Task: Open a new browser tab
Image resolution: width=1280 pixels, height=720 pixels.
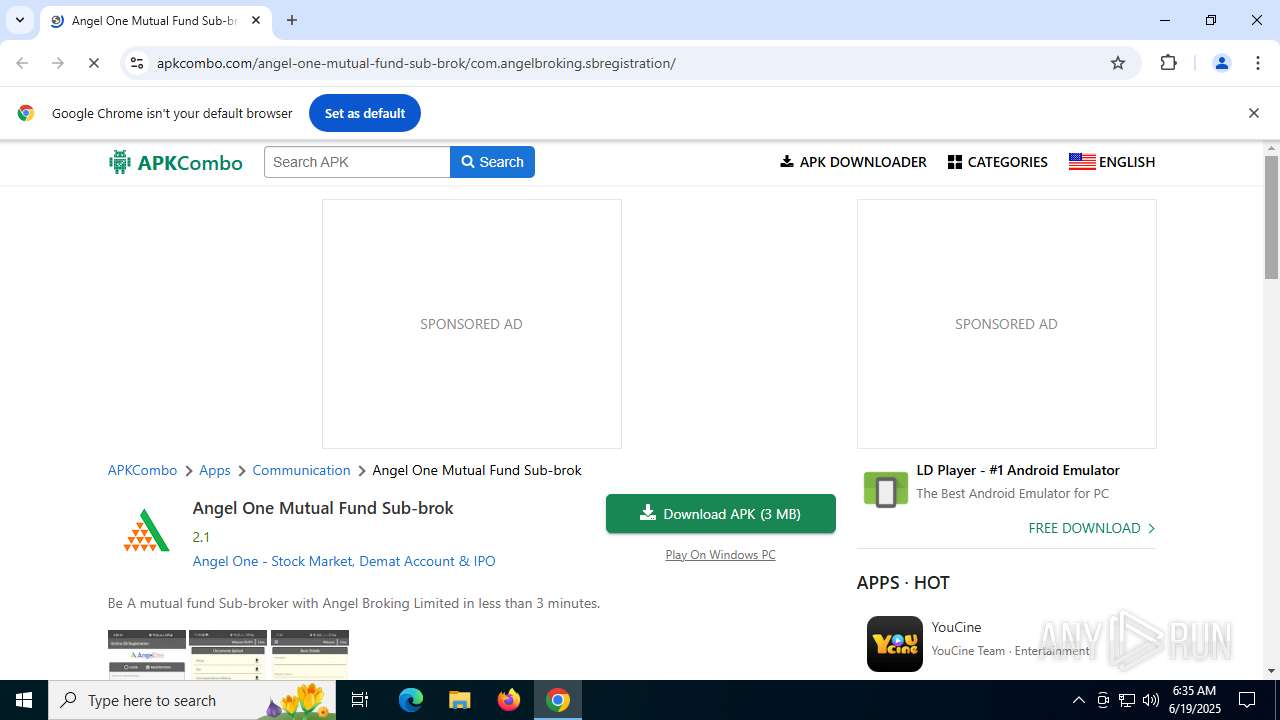Action: point(292,20)
